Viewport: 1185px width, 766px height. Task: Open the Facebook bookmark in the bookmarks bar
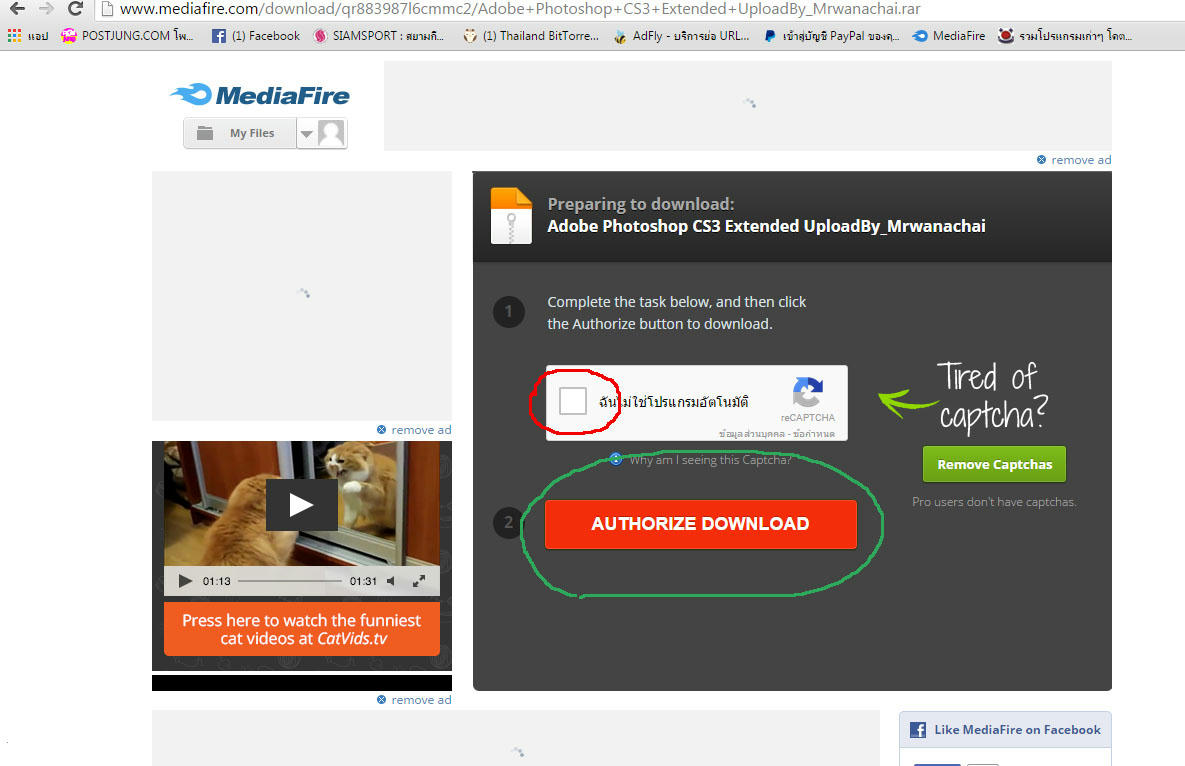[256, 36]
